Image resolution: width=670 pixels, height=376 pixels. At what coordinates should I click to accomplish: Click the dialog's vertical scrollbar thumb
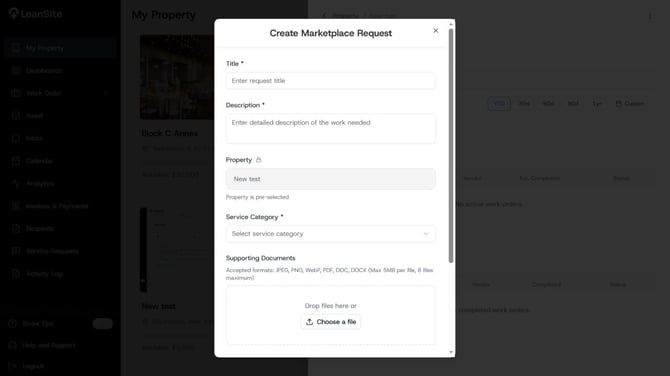tap(451, 145)
